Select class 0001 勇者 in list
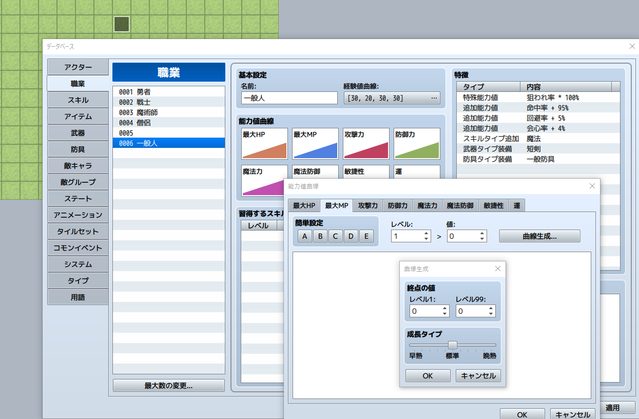The image size is (639, 419). [x=169, y=92]
